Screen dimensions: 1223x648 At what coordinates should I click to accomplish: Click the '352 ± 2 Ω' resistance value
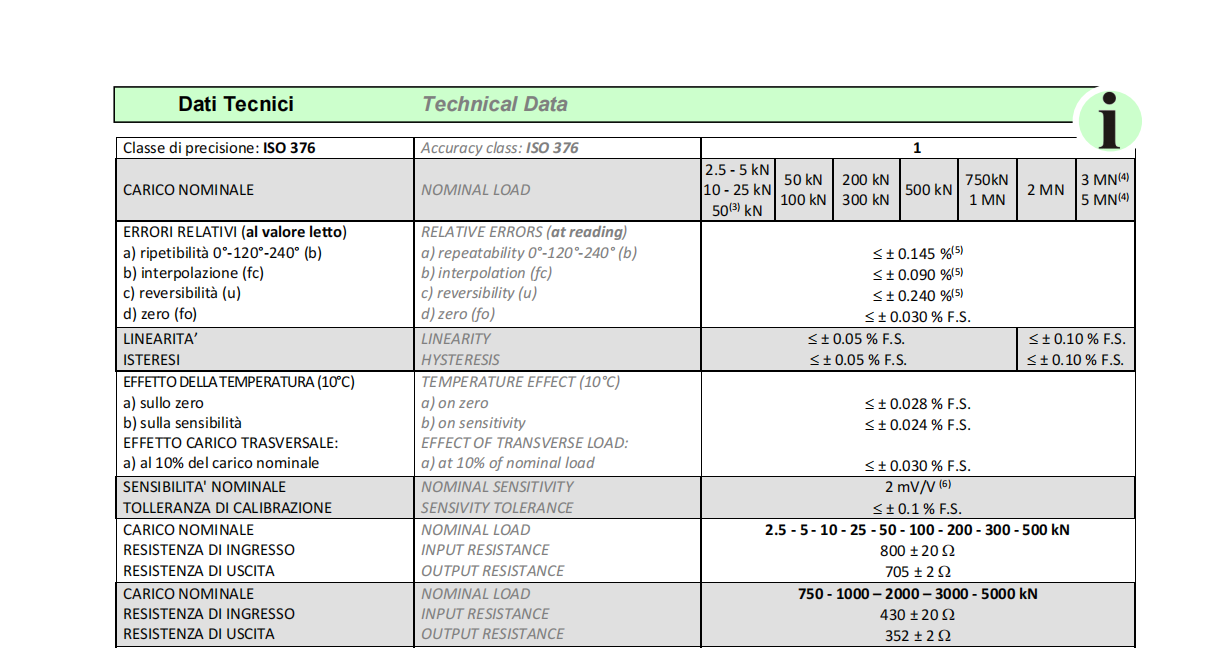[x=917, y=636]
